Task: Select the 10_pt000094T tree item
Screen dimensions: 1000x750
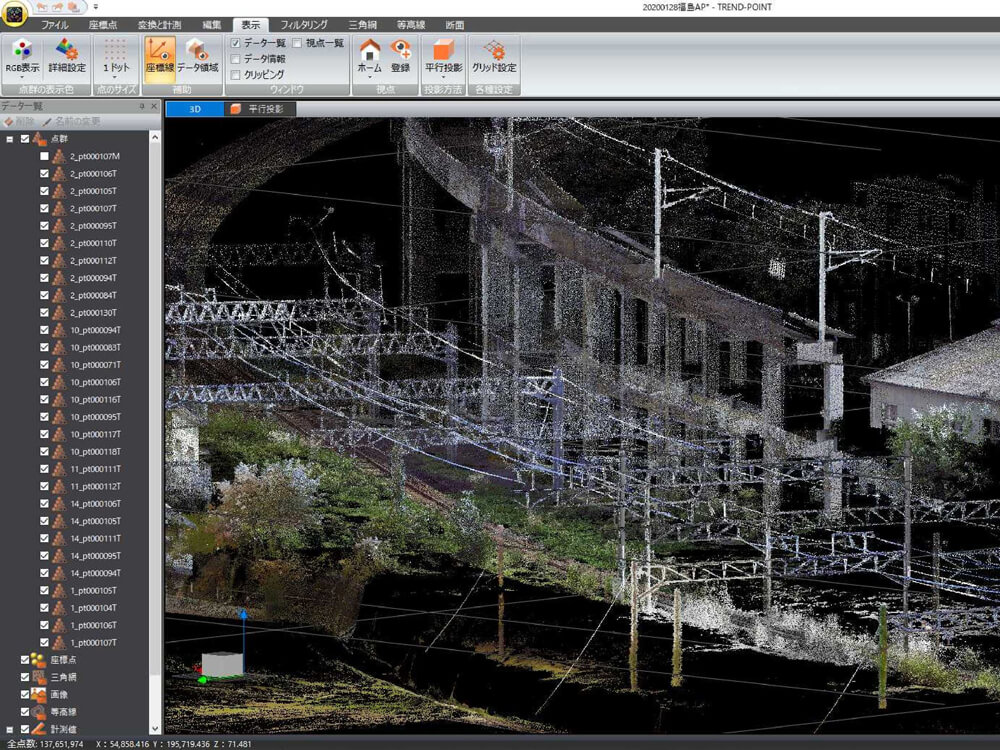Action: tap(94, 330)
